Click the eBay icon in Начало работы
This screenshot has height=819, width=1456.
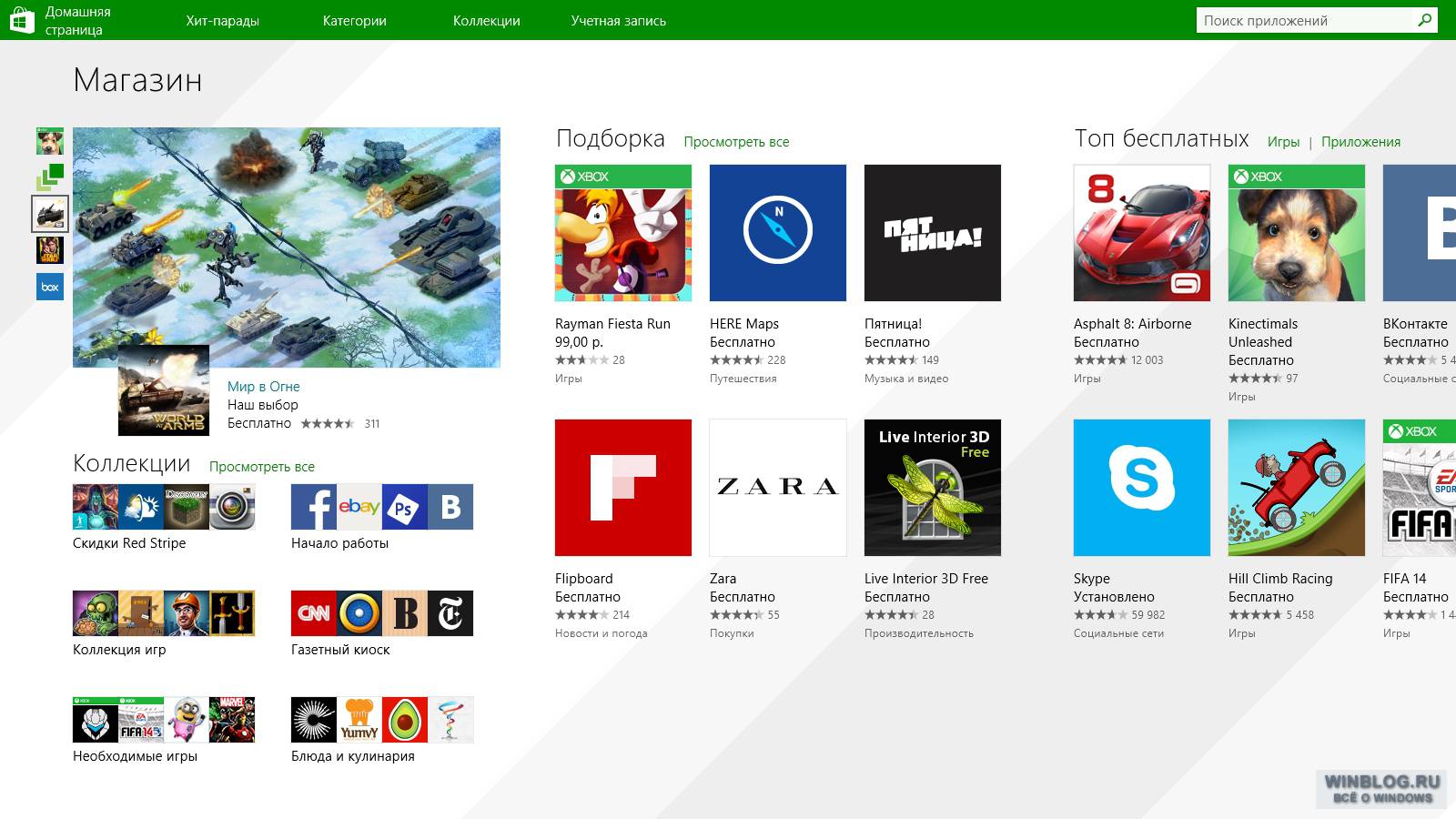tap(359, 507)
